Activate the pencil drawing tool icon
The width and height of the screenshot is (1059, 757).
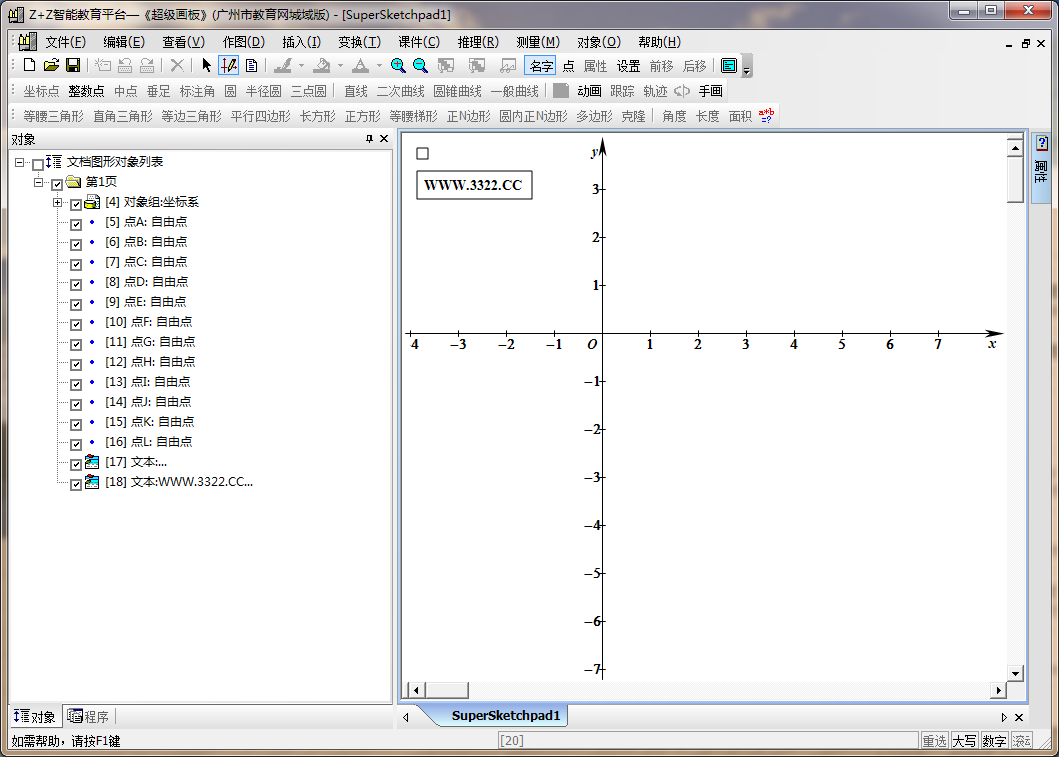(228, 66)
